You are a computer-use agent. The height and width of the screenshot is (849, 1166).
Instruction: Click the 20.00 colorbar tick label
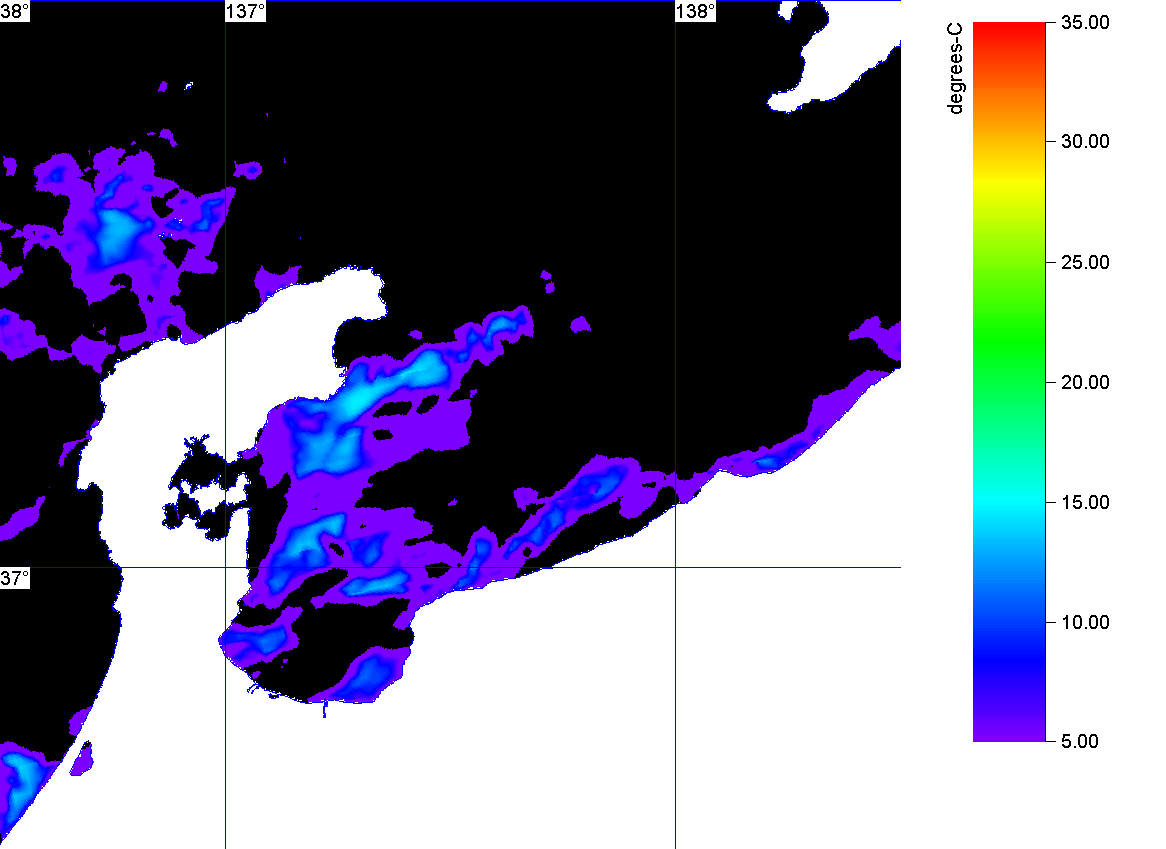click(1085, 382)
